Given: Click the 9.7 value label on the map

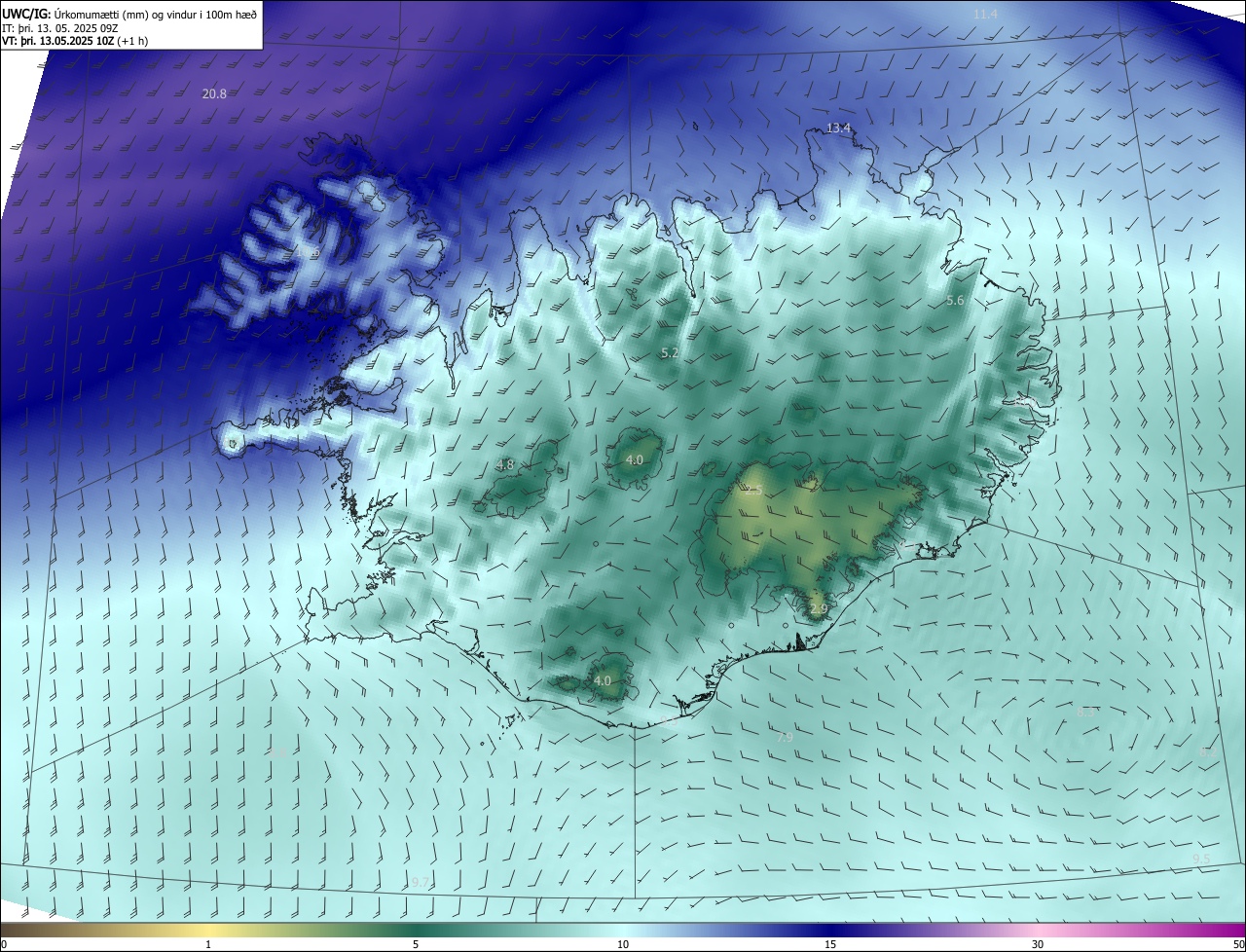Looking at the screenshot, I should [420, 882].
